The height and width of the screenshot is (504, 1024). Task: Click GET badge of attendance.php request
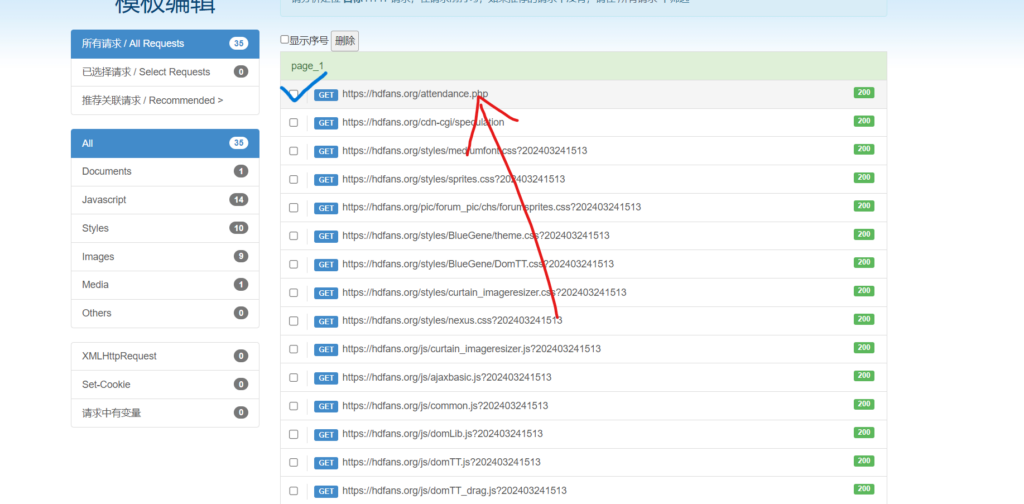326,95
